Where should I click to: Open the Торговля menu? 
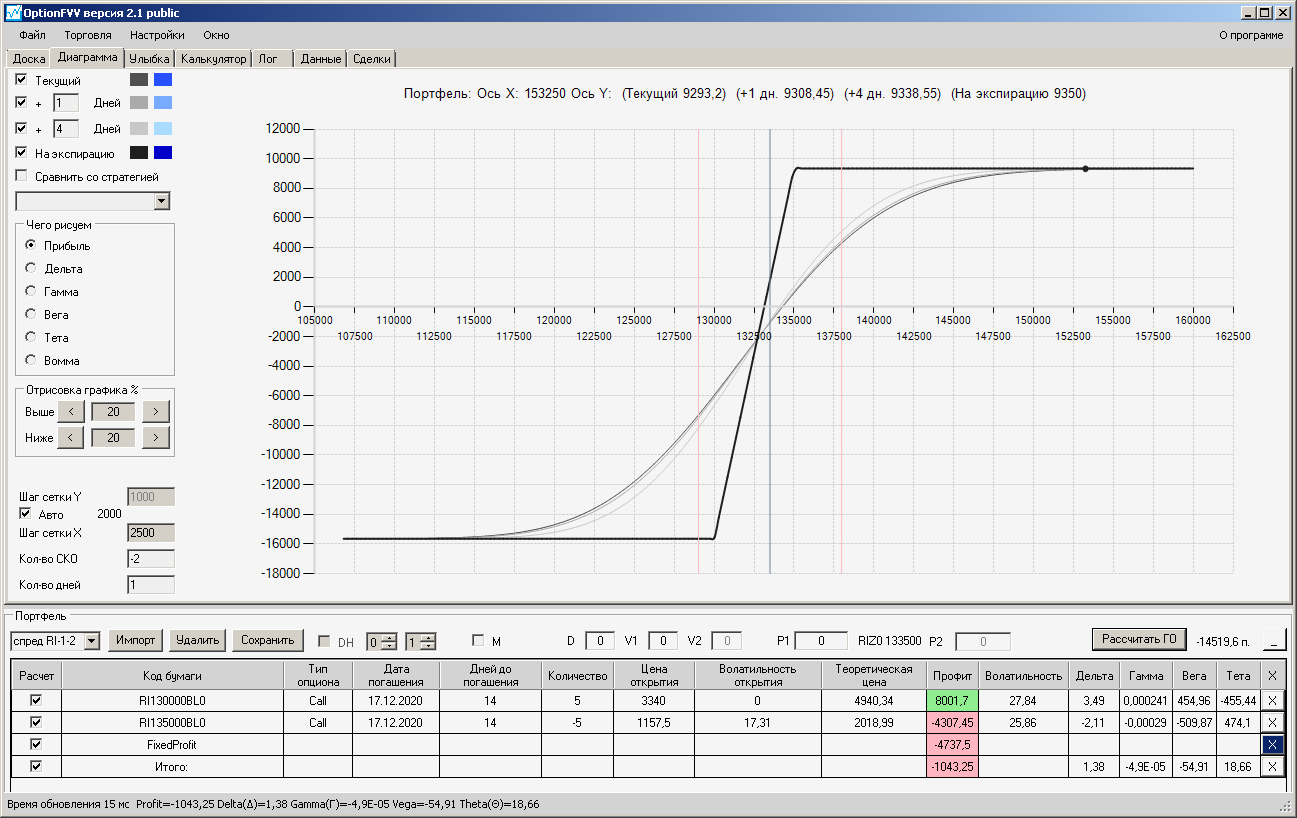tap(88, 35)
